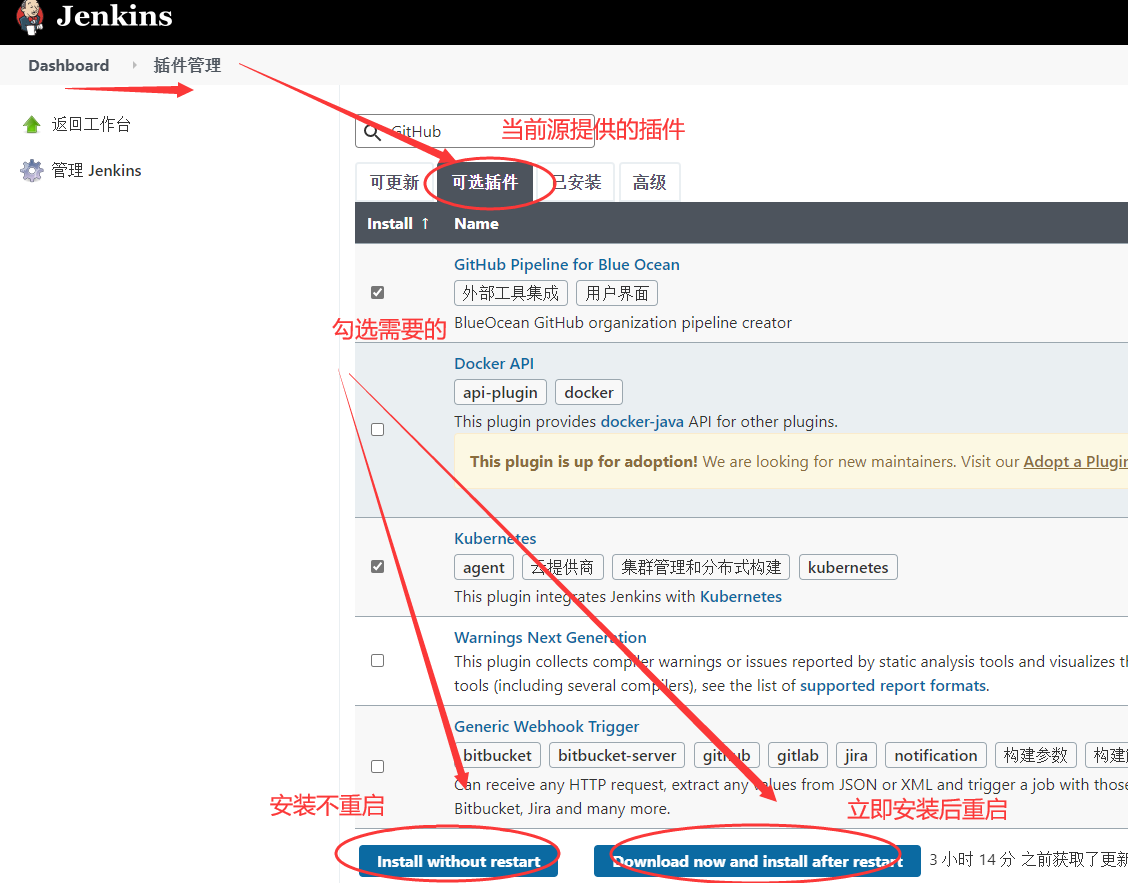This screenshot has height=883, width=1128.
Task: Click the agent tag under Kubernetes
Action: click(483, 567)
